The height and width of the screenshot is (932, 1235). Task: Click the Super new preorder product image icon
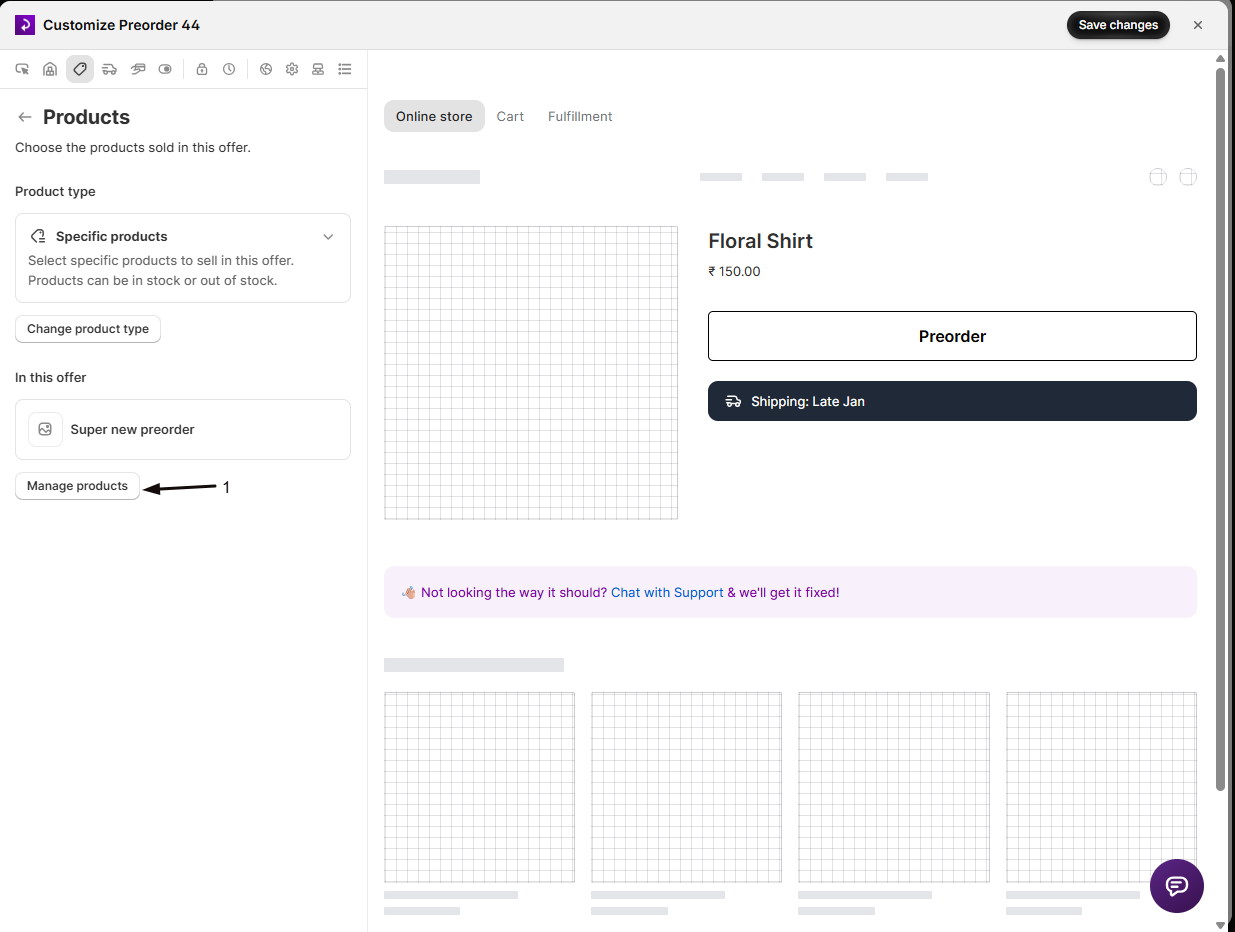[45, 429]
